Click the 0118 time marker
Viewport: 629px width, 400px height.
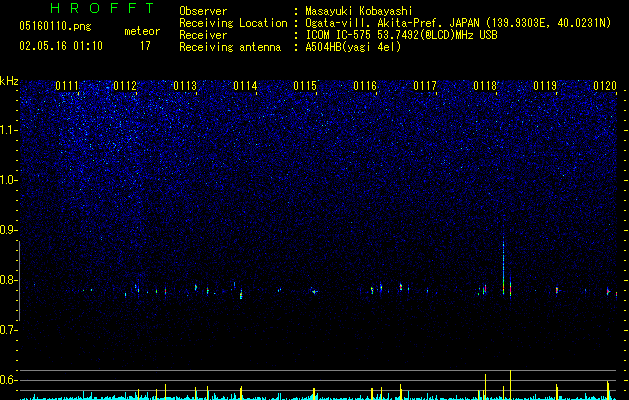[x=485, y=86]
